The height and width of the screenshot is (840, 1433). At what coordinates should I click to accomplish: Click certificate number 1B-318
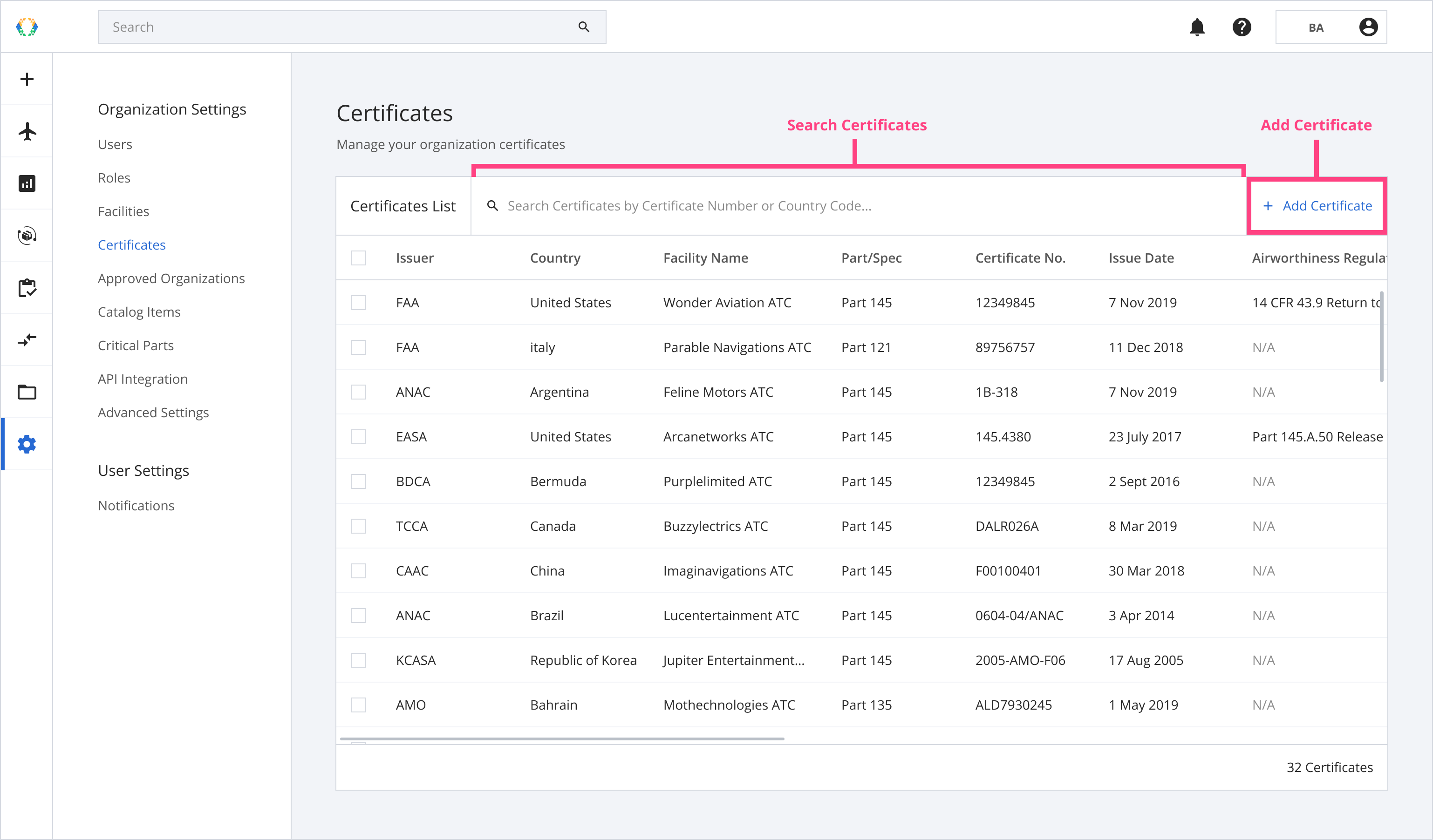(x=997, y=392)
